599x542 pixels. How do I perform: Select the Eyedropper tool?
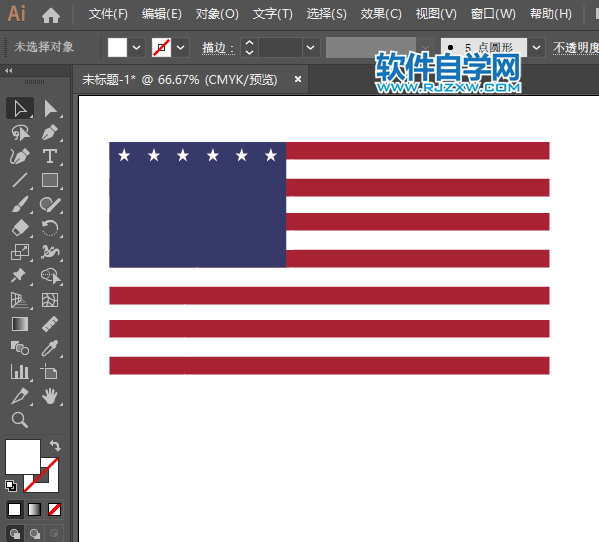pyautogui.click(x=50, y=348)
